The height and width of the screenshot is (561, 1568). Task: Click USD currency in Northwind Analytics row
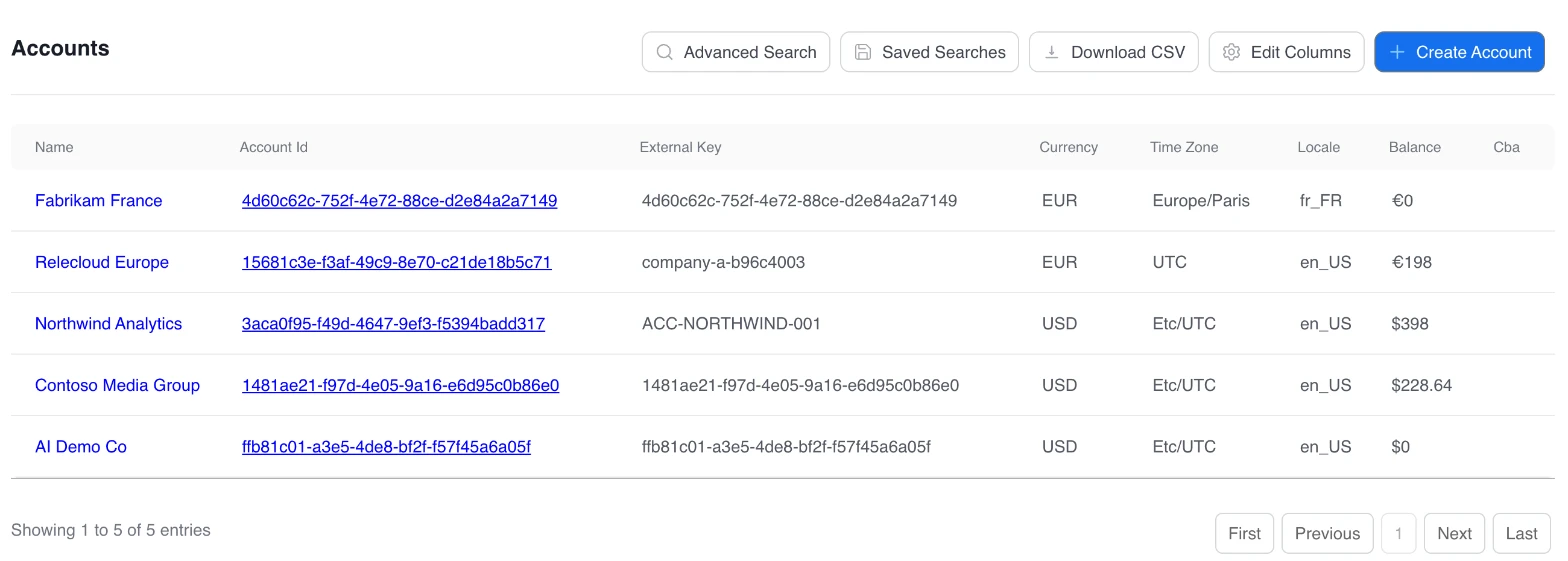[1059, 324]
